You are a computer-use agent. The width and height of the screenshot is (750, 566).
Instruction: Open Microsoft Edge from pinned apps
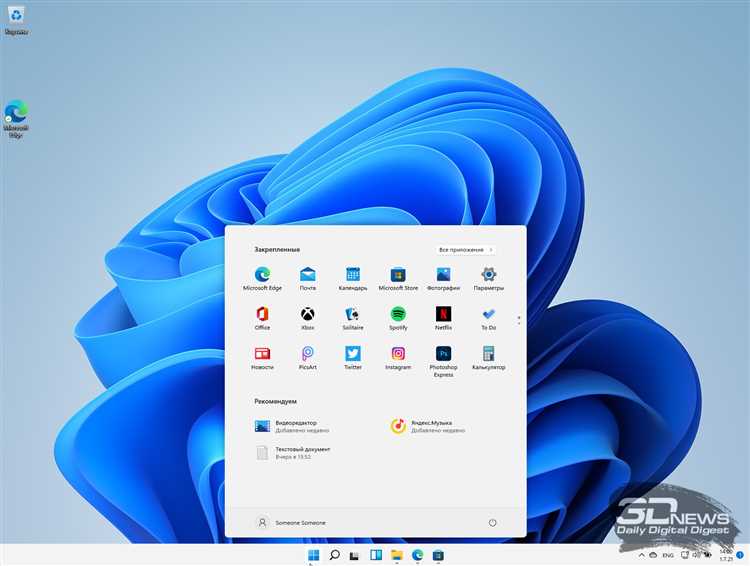click(262, 278)
